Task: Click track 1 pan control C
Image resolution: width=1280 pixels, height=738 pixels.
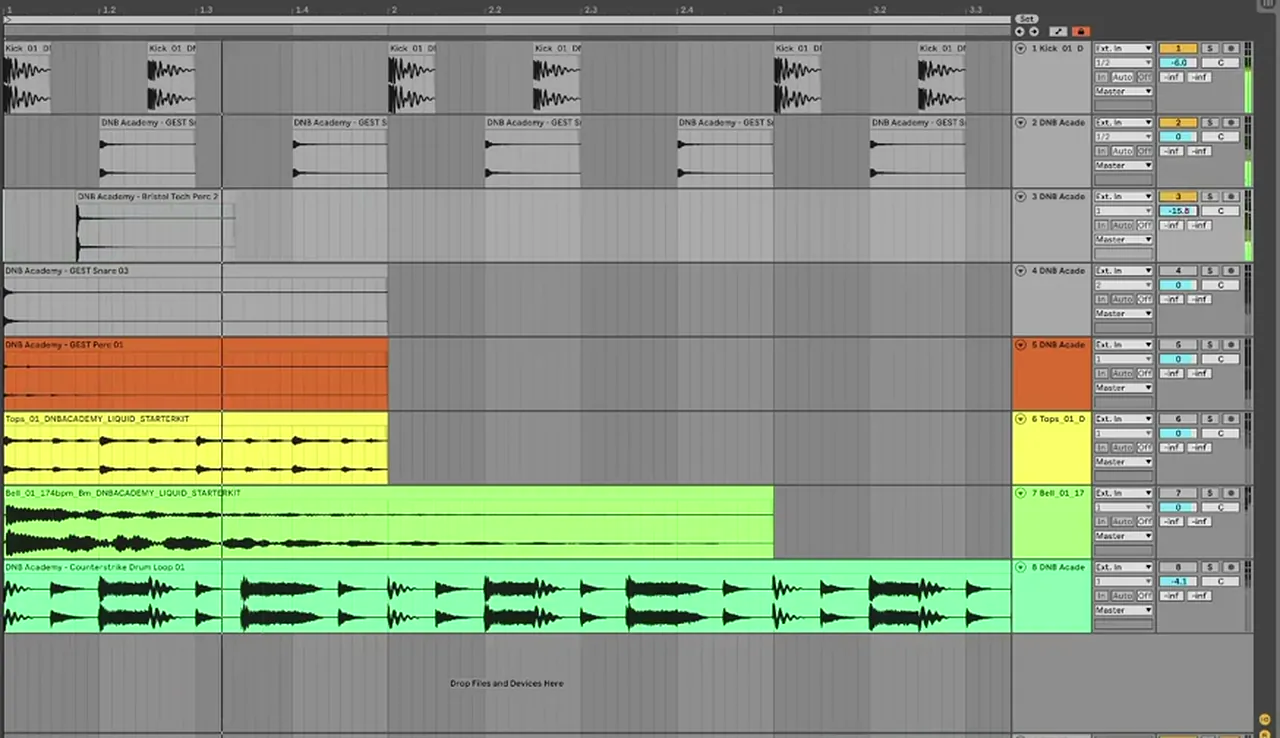Action: 1220,62
